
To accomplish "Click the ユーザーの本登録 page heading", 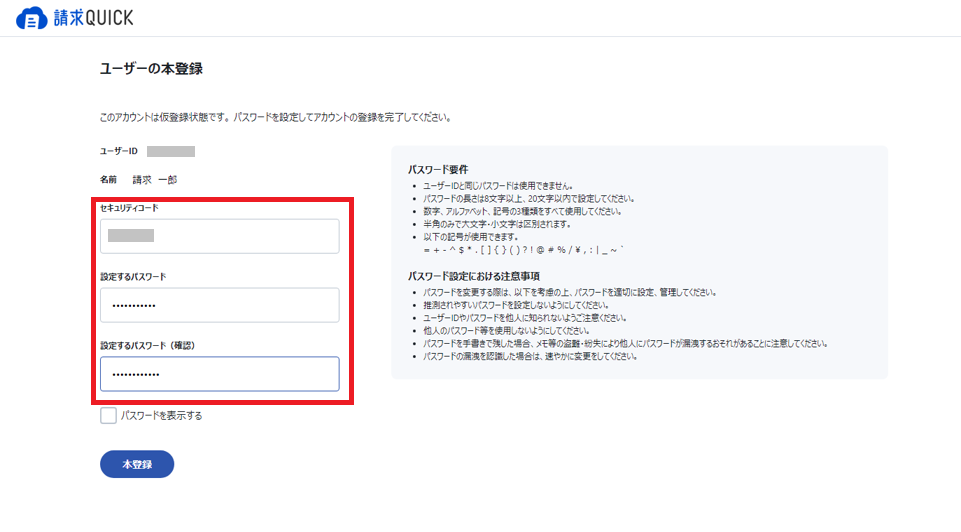I will (x=151, y=69).
